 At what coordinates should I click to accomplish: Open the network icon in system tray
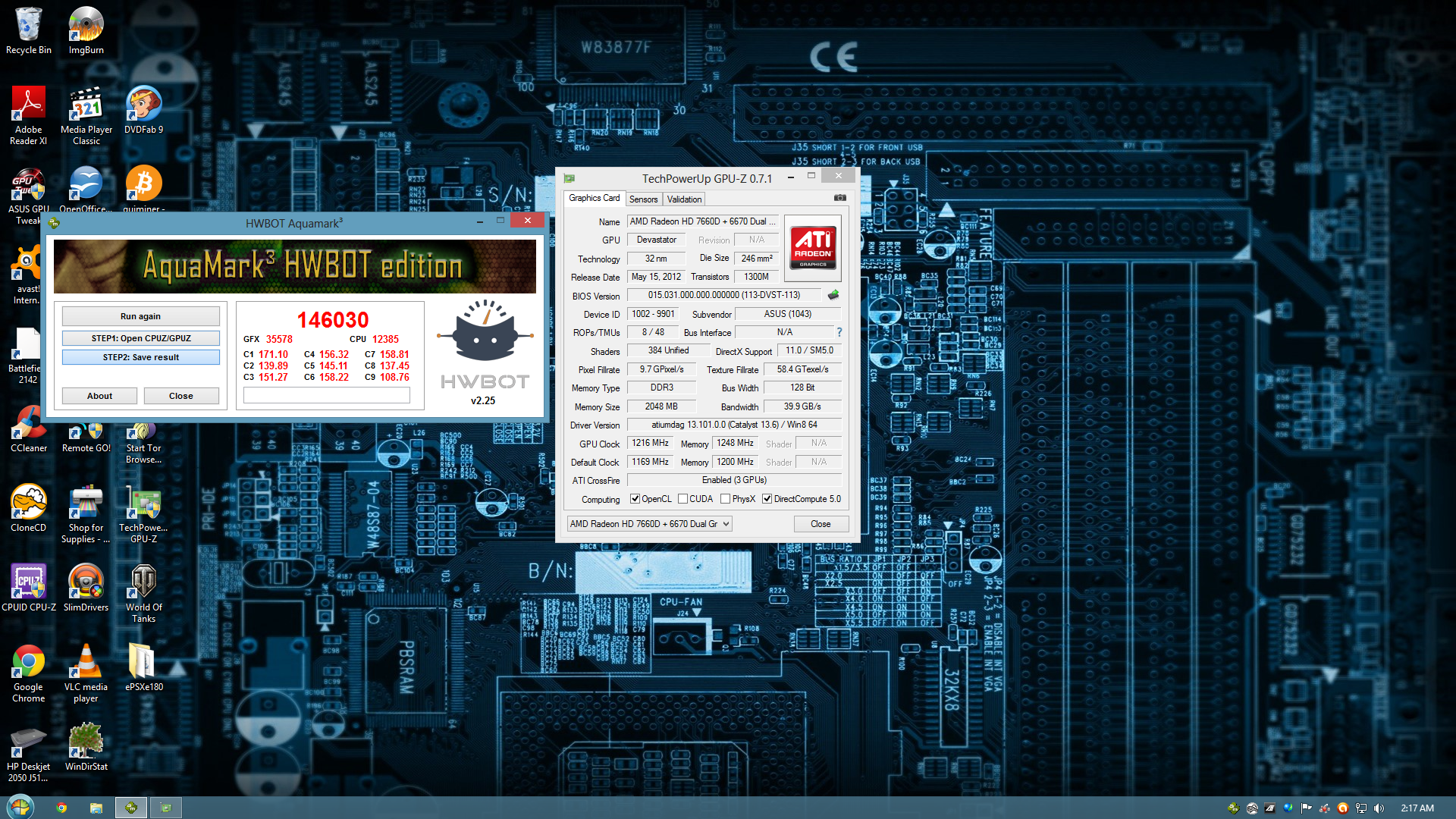click(1361, 808)
